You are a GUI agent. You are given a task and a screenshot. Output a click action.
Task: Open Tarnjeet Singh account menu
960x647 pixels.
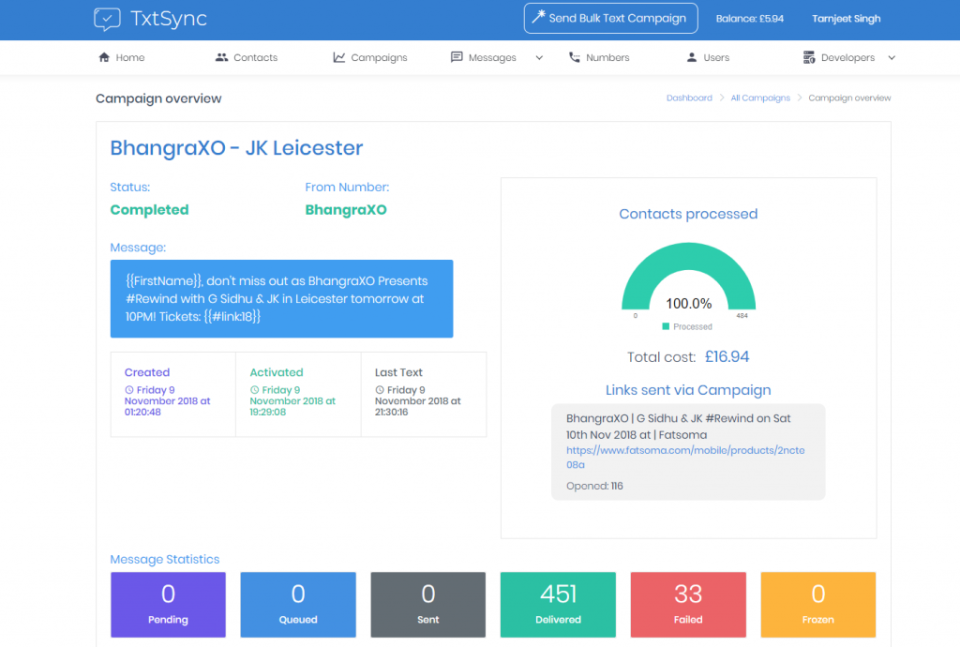(846, 18)
